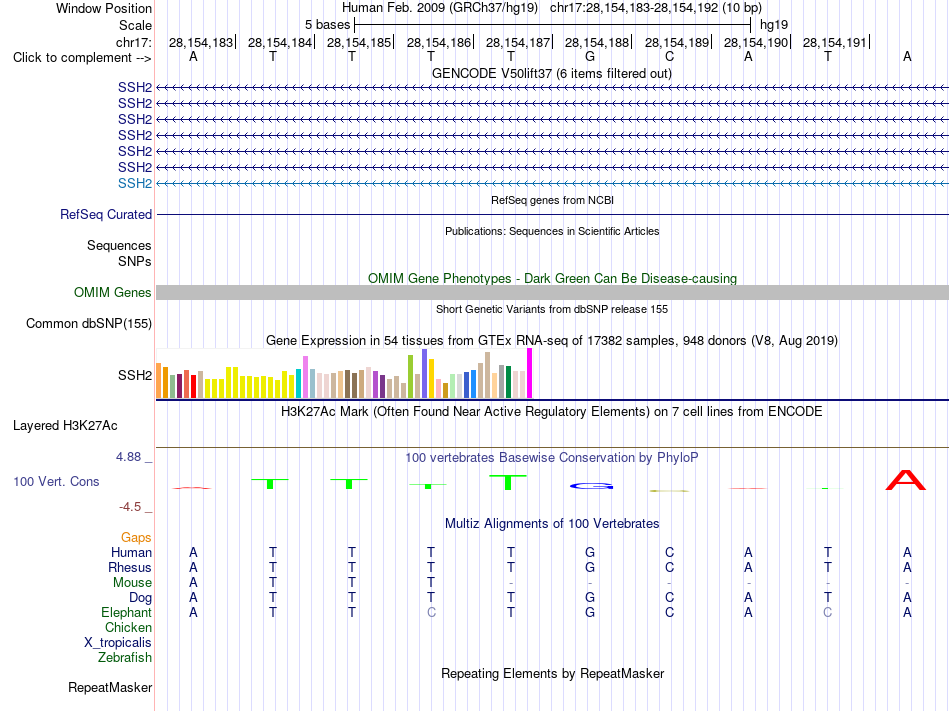Select the Common dbSNP(155) track label

tap(88, 323)
